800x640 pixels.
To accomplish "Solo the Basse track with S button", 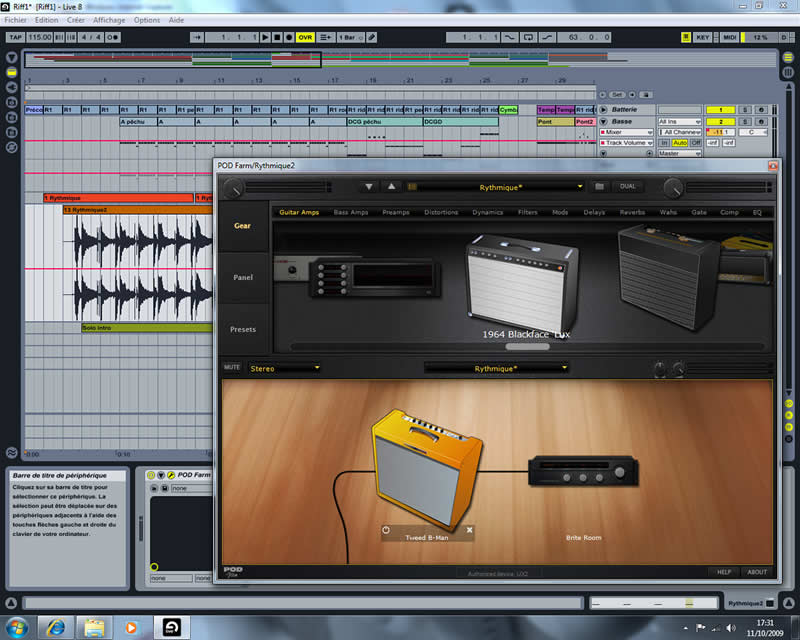I will click(745, 121).
